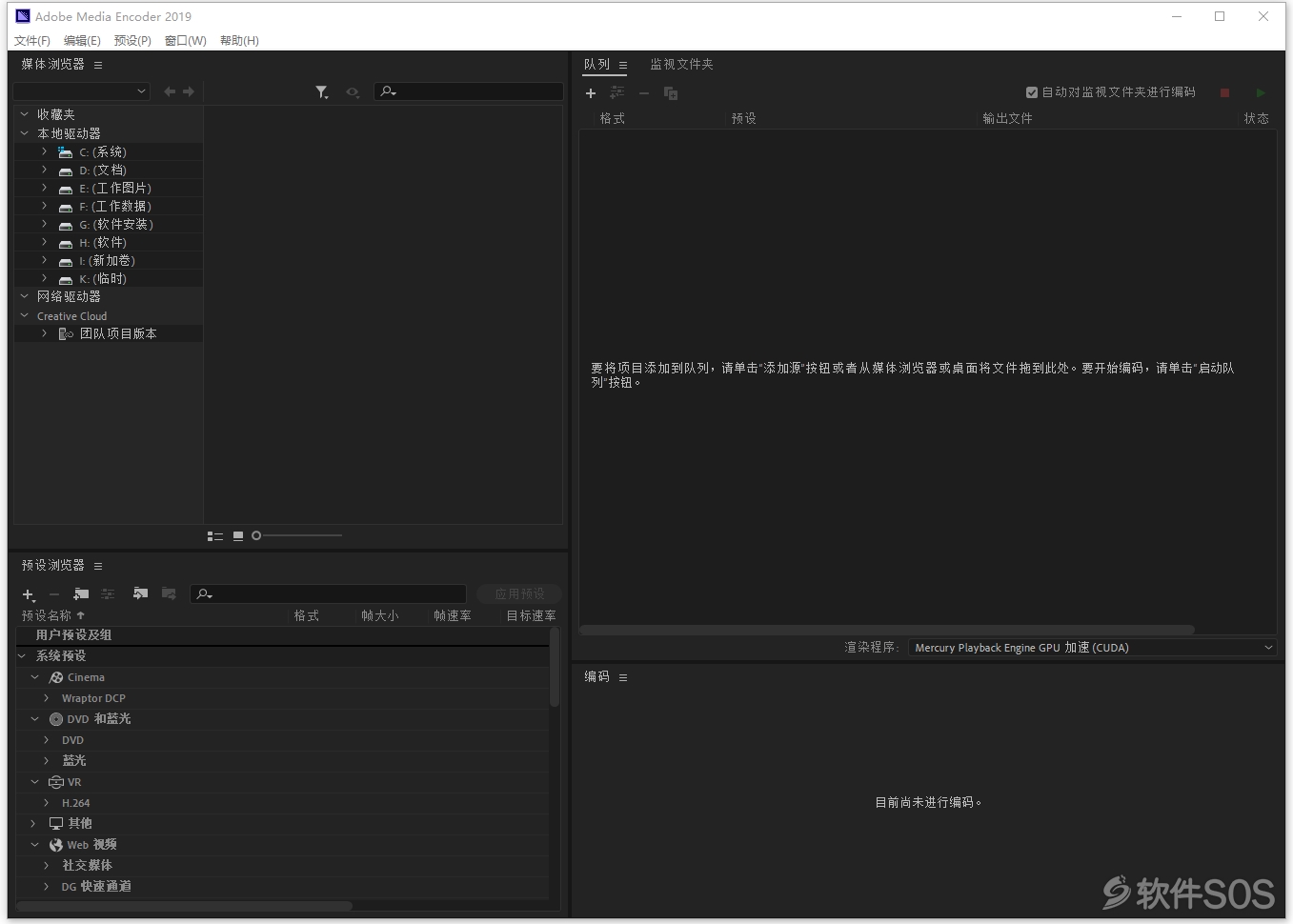Click the 应用预设 button
The width and height of the screenshot is (1293, 924).
pos(519,593)
